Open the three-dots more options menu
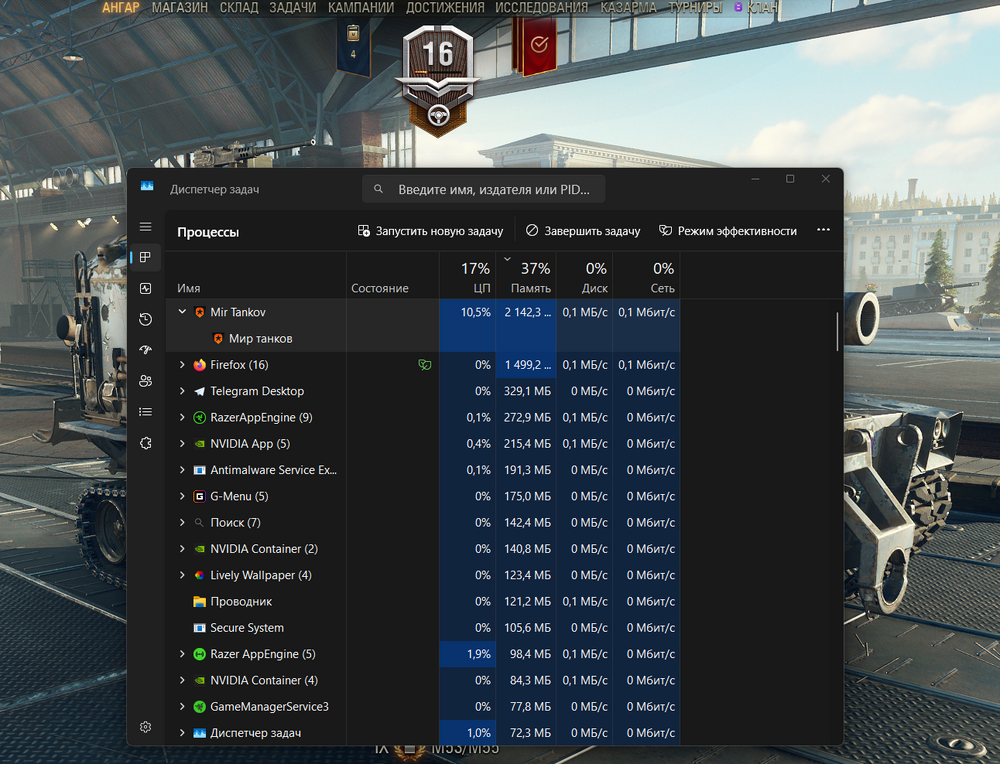Viewport: 1000px width, 764px height. 823,230
